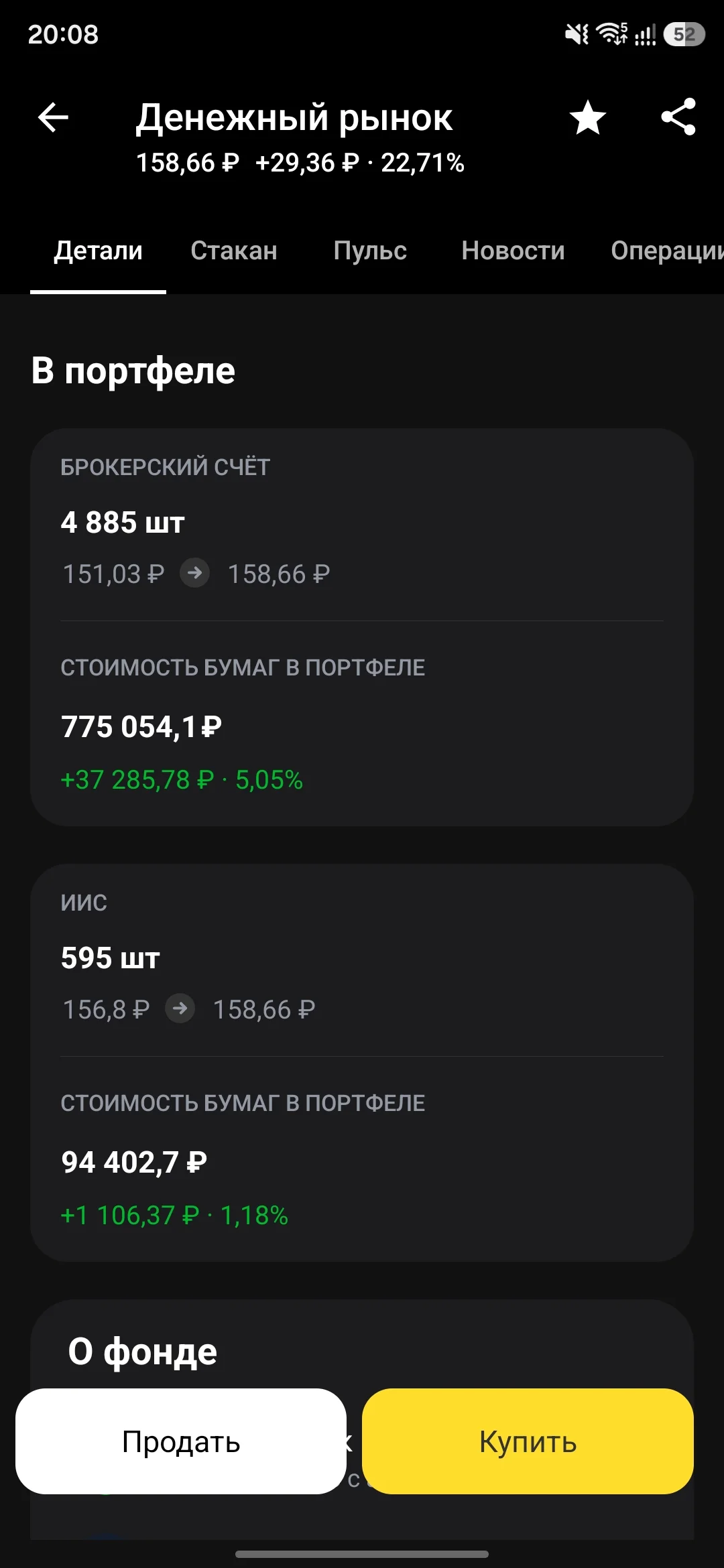Open the ИИС 595 шт position
The height and width of the screenshot is (1568, 724).
(x=362, y=1063)
